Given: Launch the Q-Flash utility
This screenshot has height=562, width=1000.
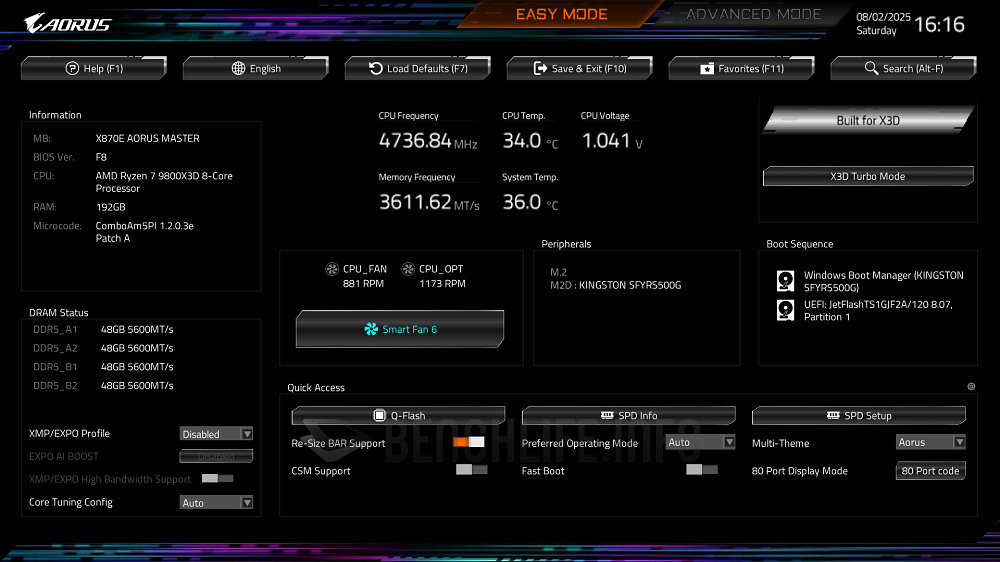Looking at the screenshot, I should click(399, 415).
